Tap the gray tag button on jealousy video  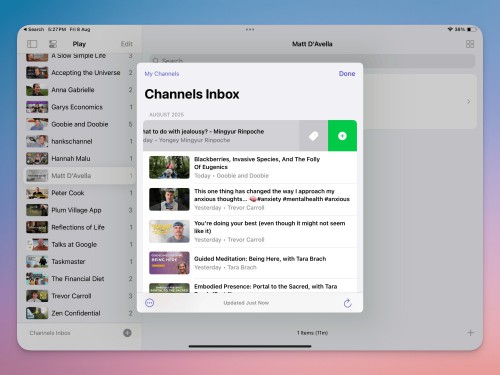pyautogui.click(x=313, y=136)
